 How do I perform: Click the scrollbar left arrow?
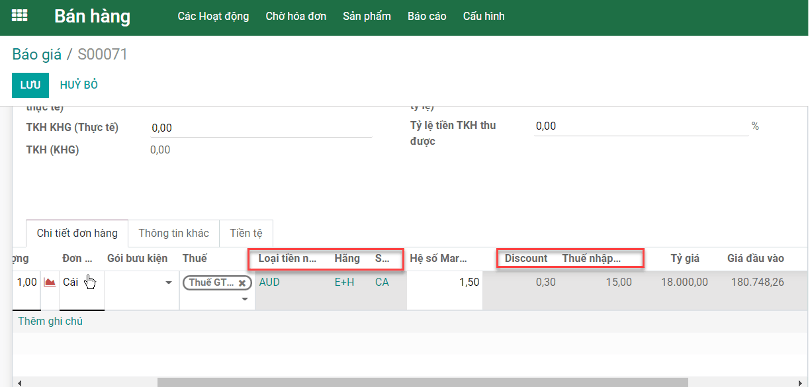[x=19, y=383]
